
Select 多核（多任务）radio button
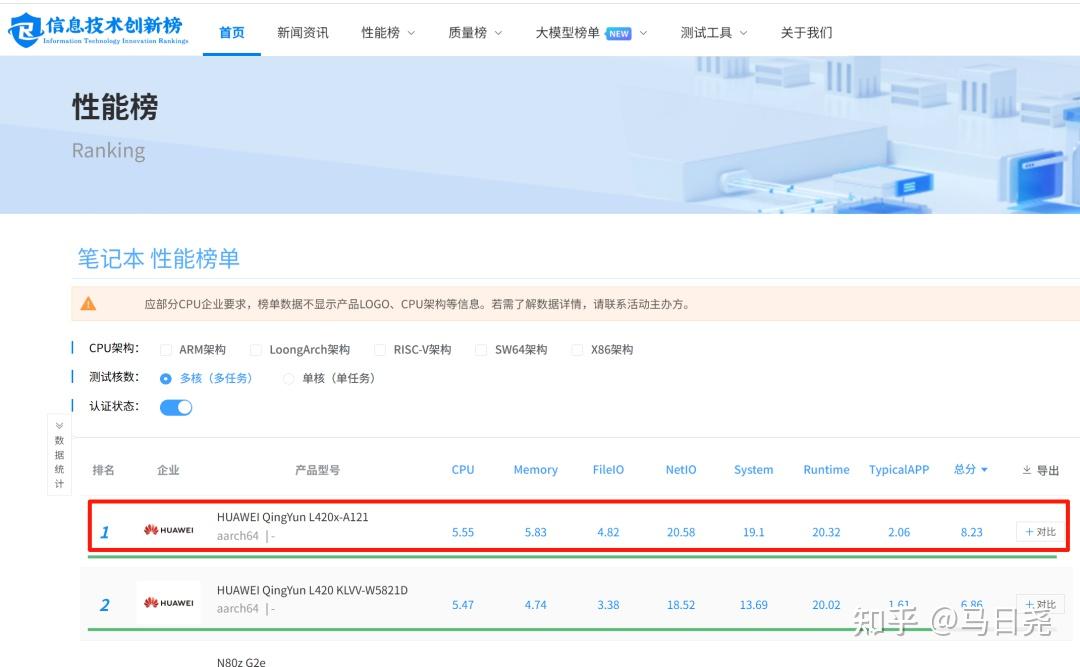[x=165, y=378]
